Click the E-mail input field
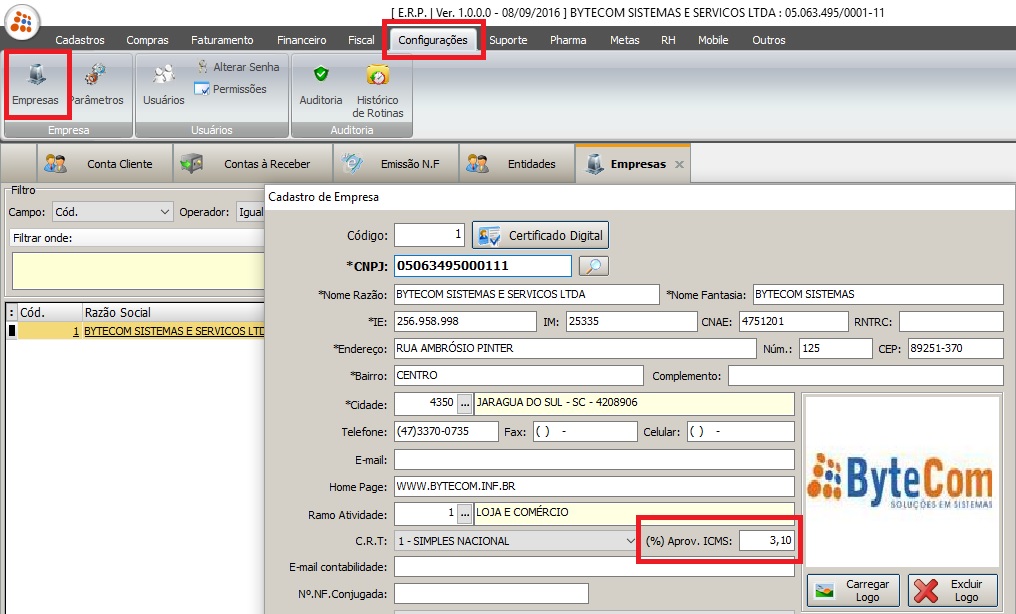This screenshot has width=1016, height=614. click(x=594, y=459)
